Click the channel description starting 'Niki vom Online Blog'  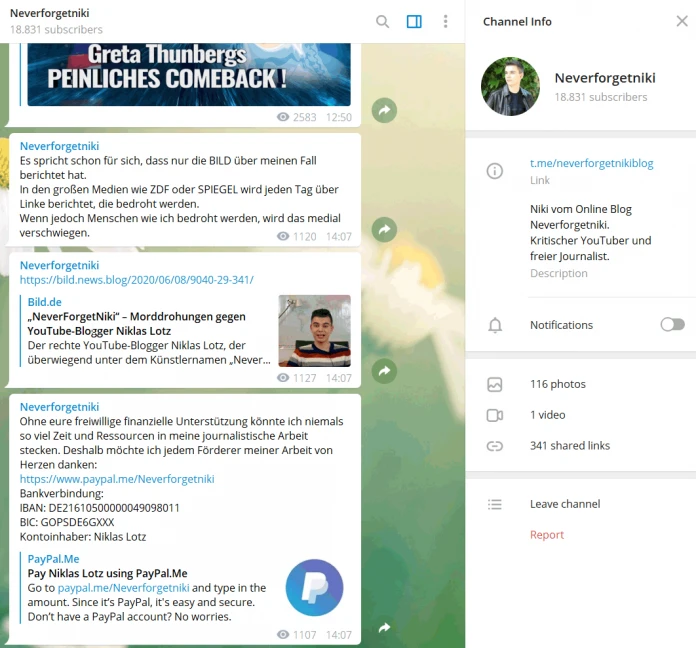coord(591,233)
